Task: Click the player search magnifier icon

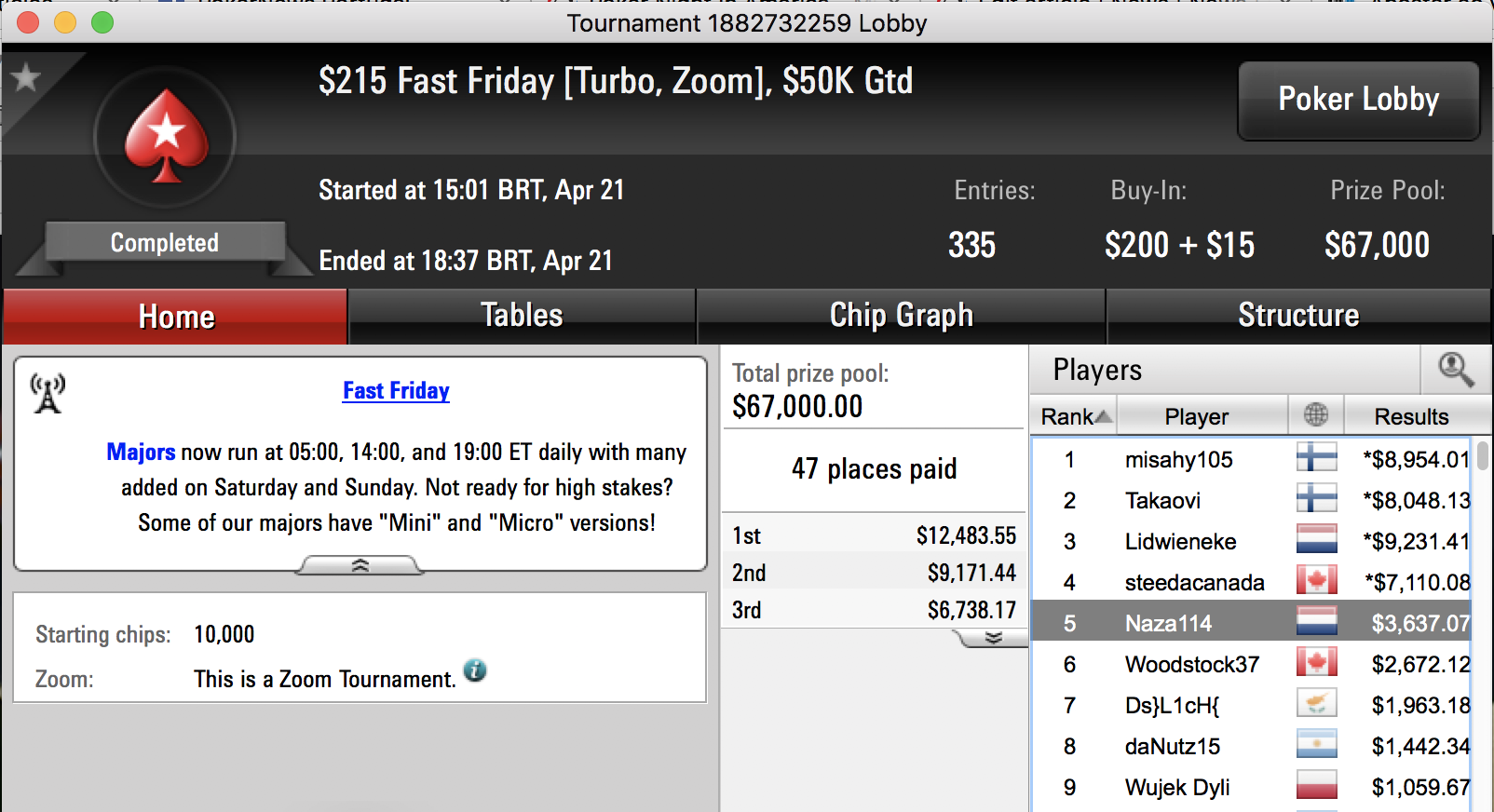Action: (1456, 370)
